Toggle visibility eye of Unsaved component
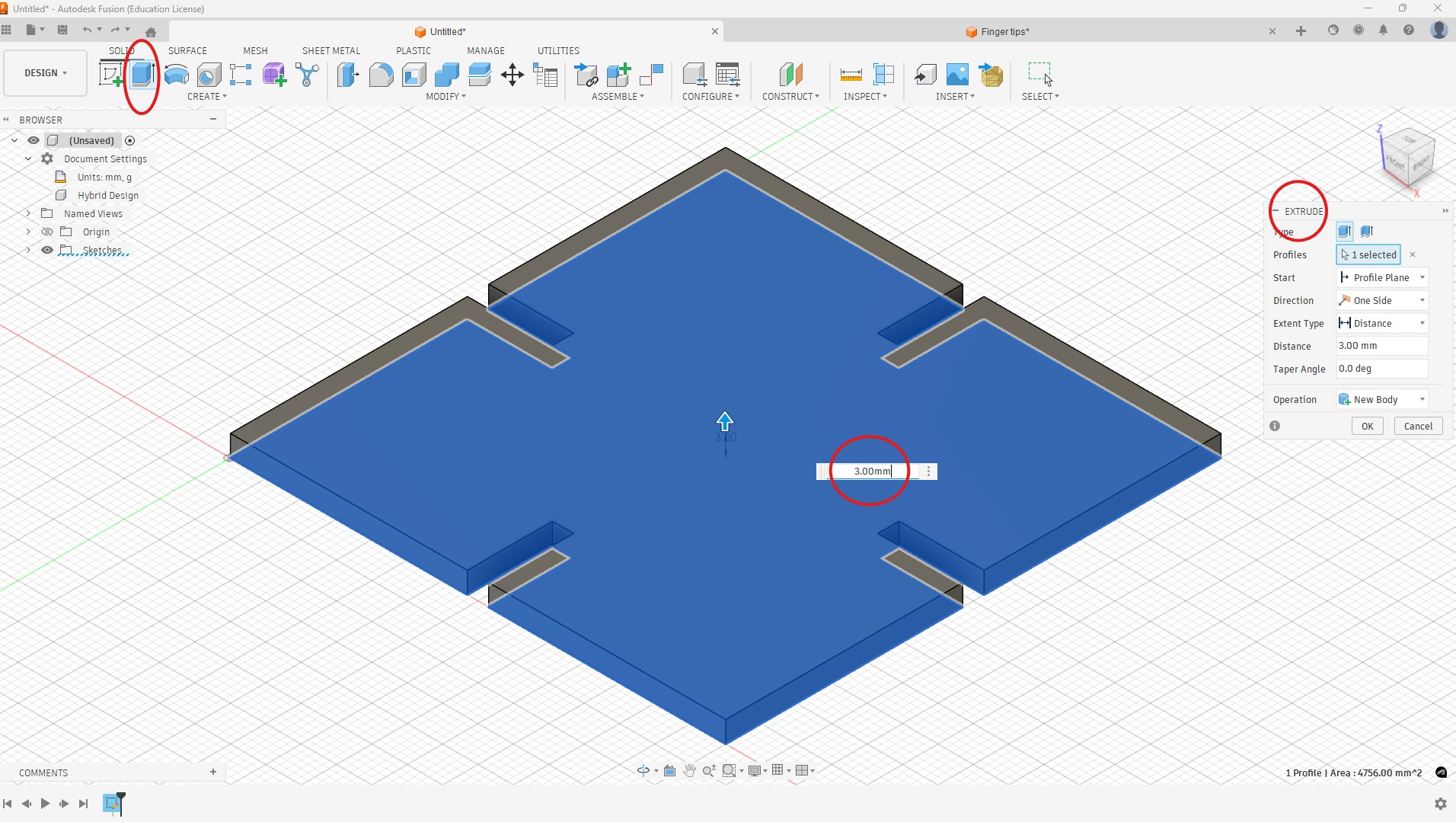This screenshot has height=822, width=1456. click(34, 140)
